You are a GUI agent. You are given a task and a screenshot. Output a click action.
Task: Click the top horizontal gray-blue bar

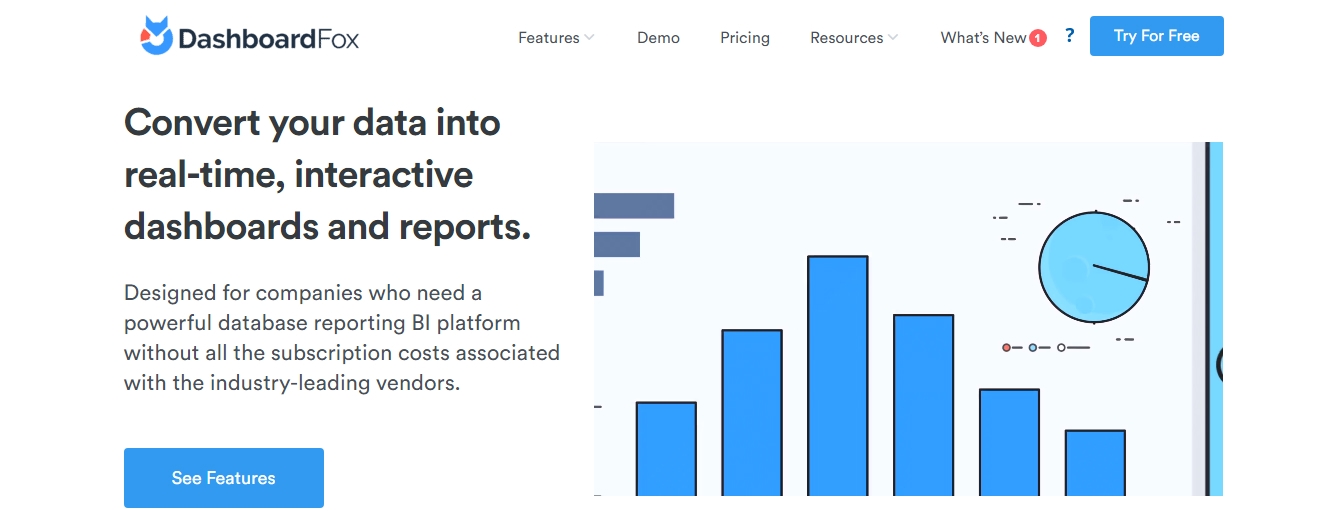(x=634, y=205)
